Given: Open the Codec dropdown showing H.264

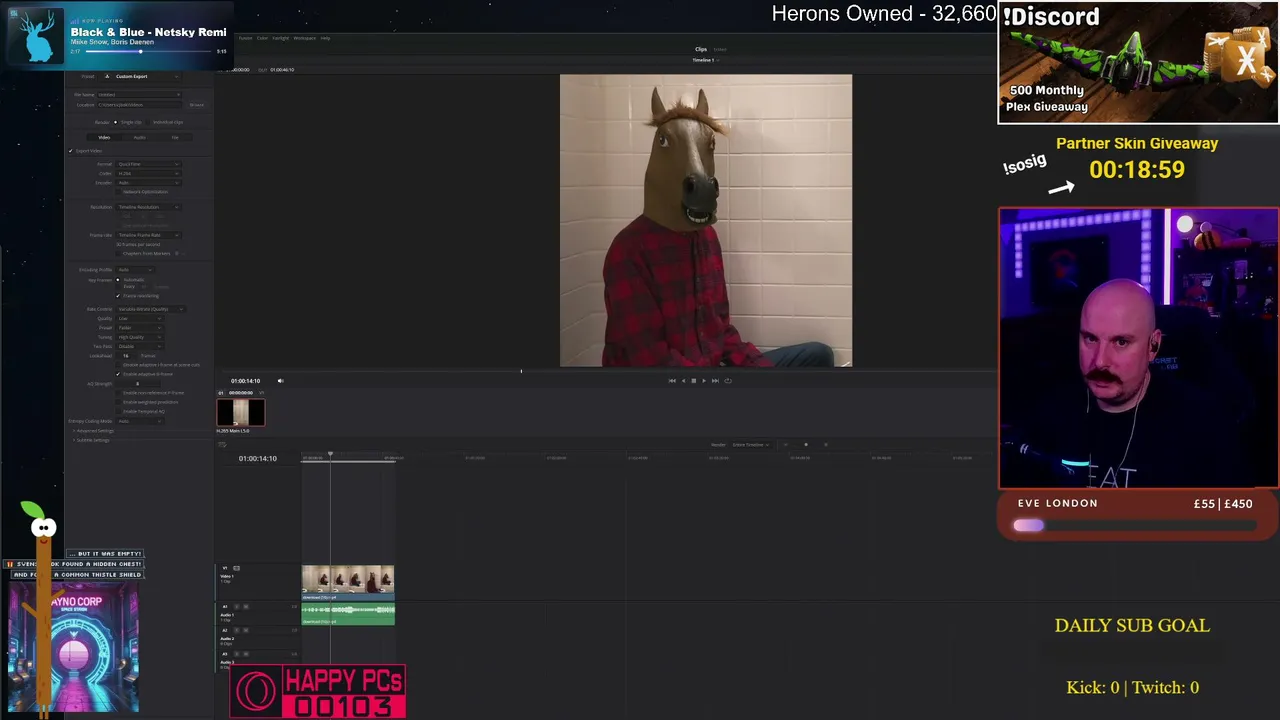Looking at the screenshot, I should point(148,174).
